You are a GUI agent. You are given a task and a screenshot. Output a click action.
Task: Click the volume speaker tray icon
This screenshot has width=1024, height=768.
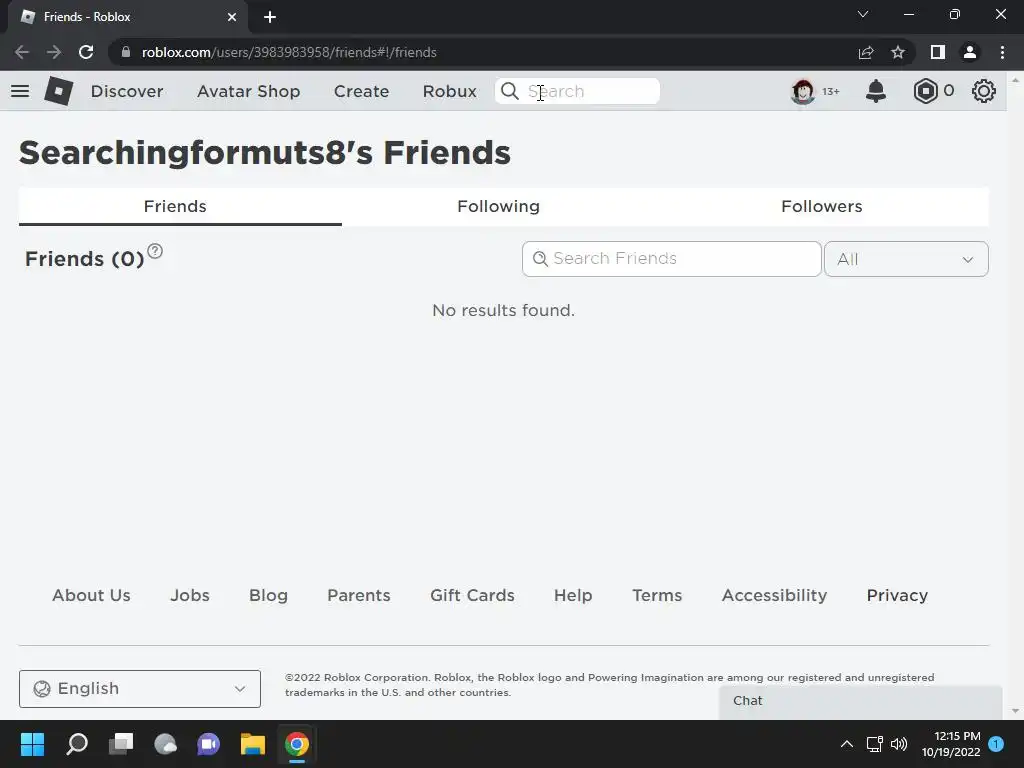pos(899,744)
